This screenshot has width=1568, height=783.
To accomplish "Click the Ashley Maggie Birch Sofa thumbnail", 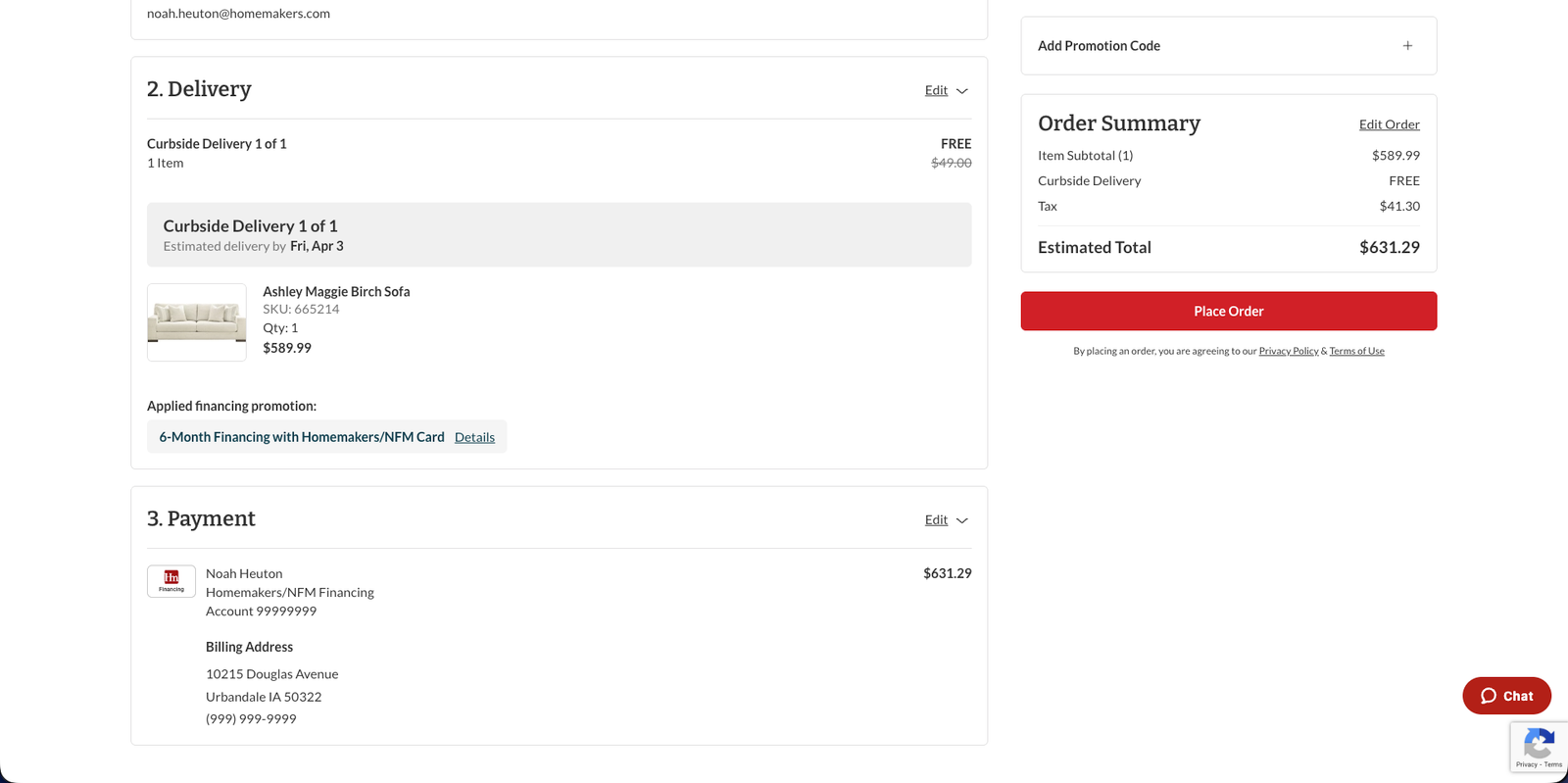I will [x=197, y=322].
